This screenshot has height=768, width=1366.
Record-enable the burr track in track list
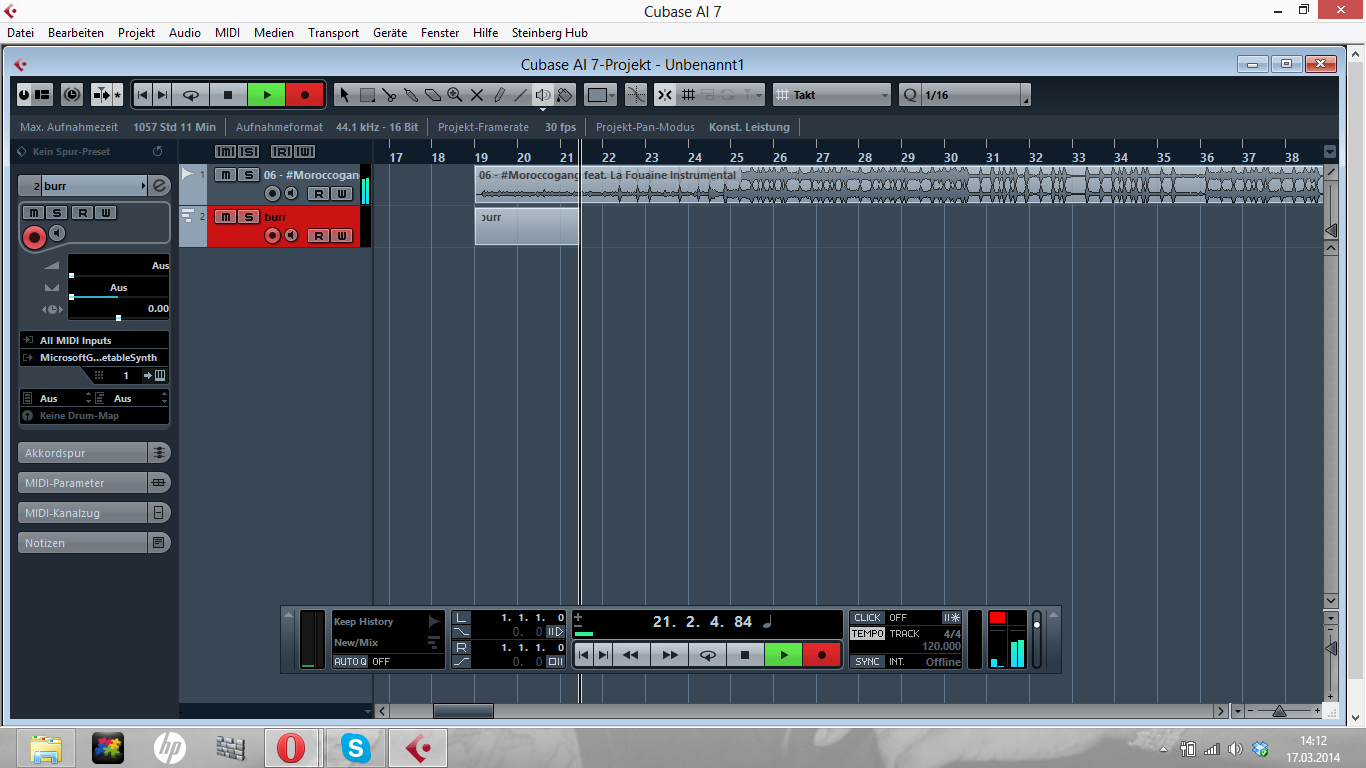(272, 235)
